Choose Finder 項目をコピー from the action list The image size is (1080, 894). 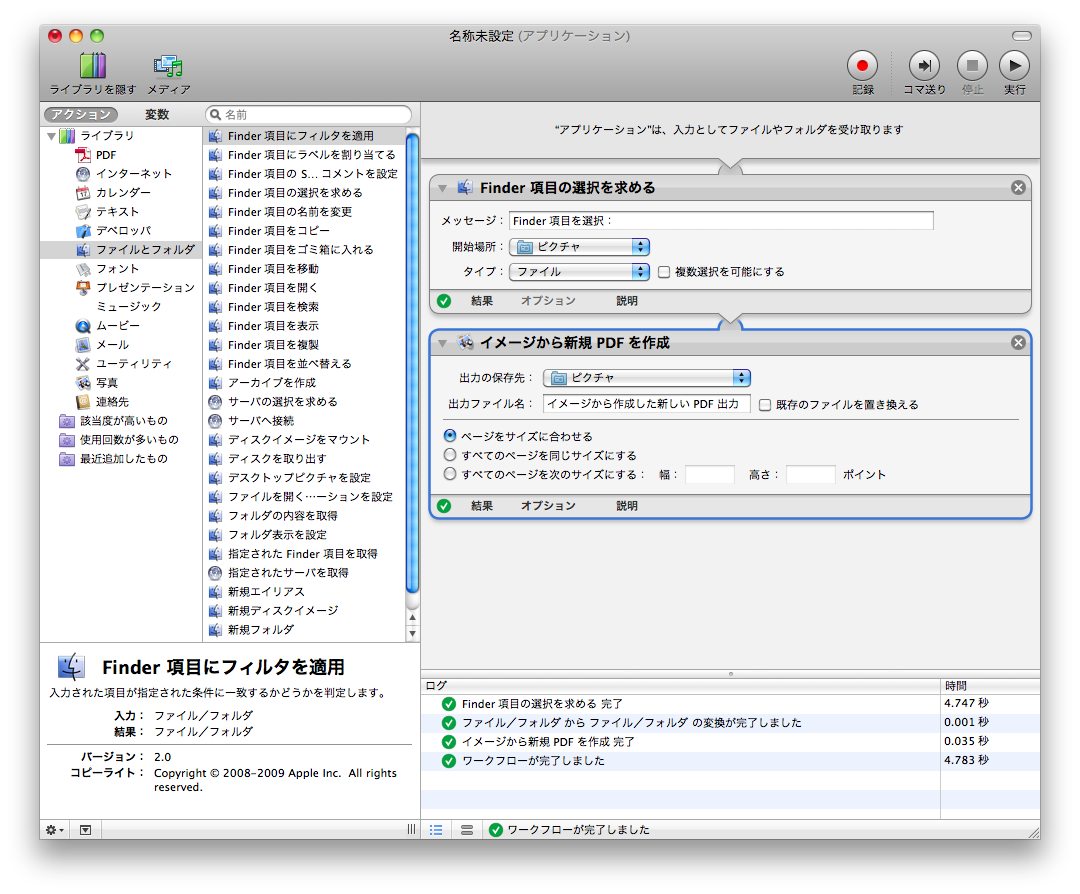click(x=278, y=231)
